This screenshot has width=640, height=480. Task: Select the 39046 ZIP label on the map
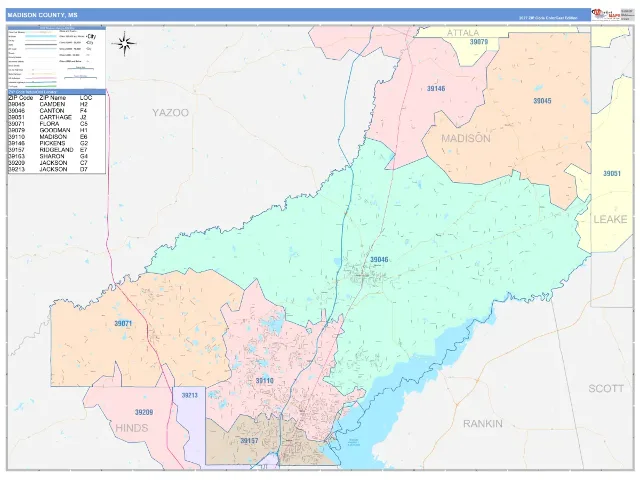point(379,260)
